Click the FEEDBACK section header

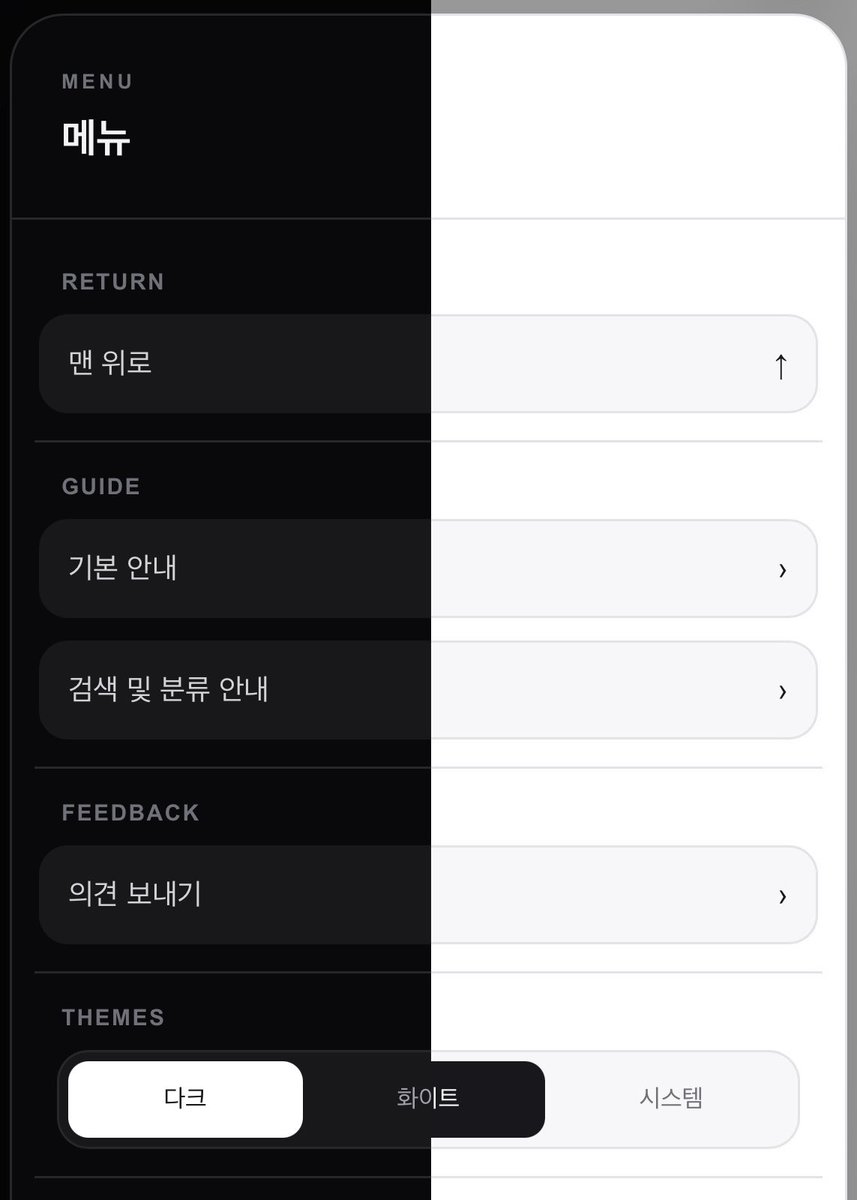(x=131, y=813)
